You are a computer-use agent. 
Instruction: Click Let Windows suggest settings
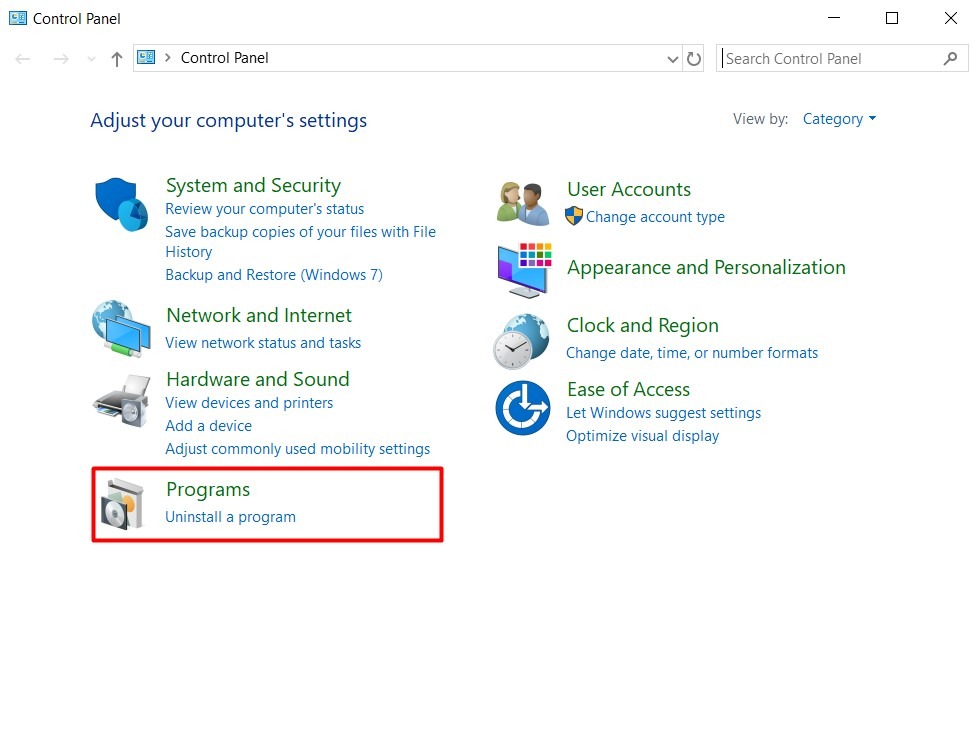(x=663, y=413)
